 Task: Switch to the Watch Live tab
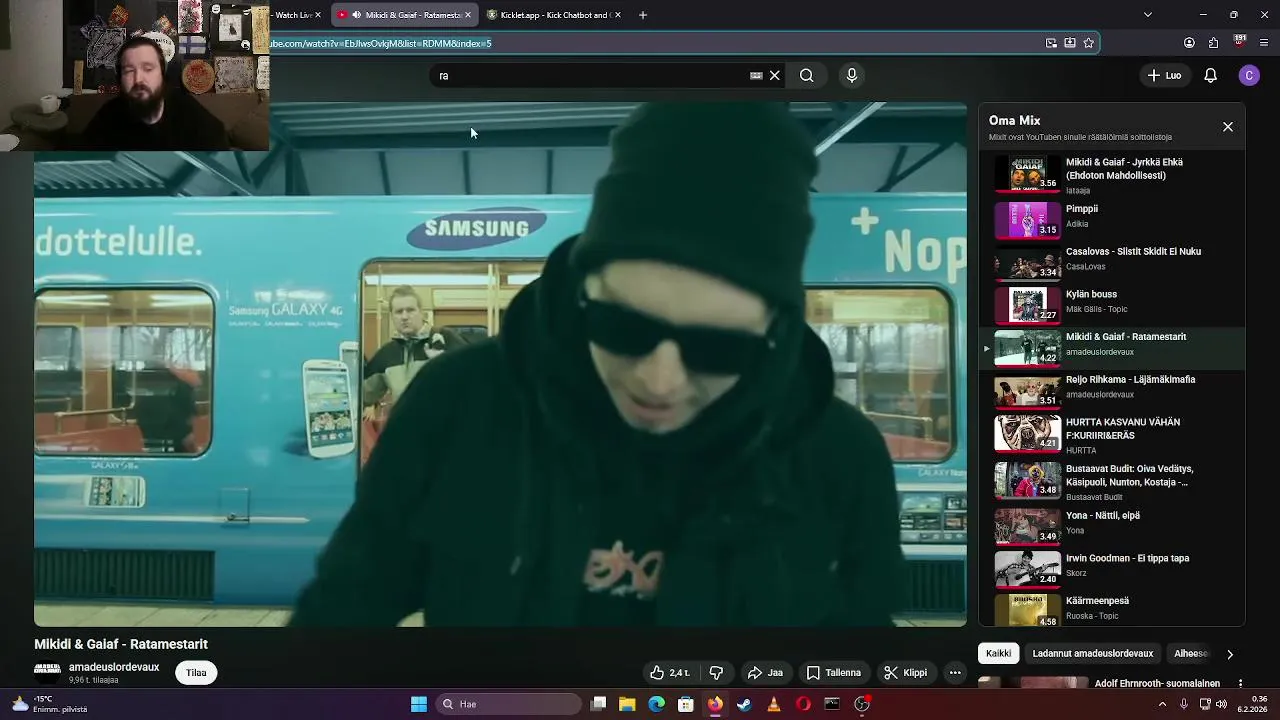[x=293, y=15]
